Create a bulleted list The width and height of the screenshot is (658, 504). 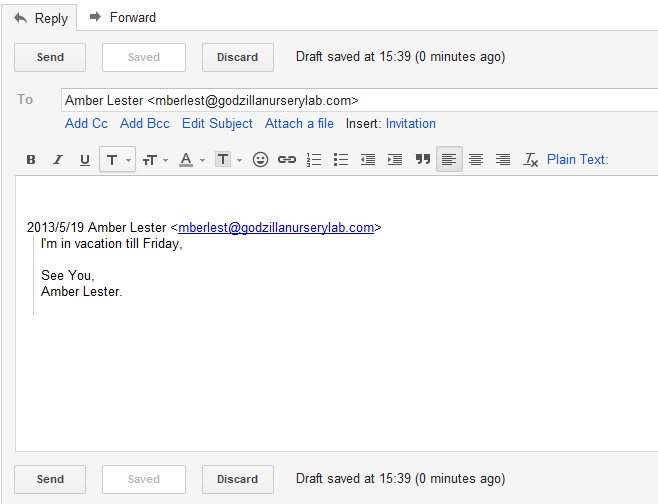[x=341, y=159]
